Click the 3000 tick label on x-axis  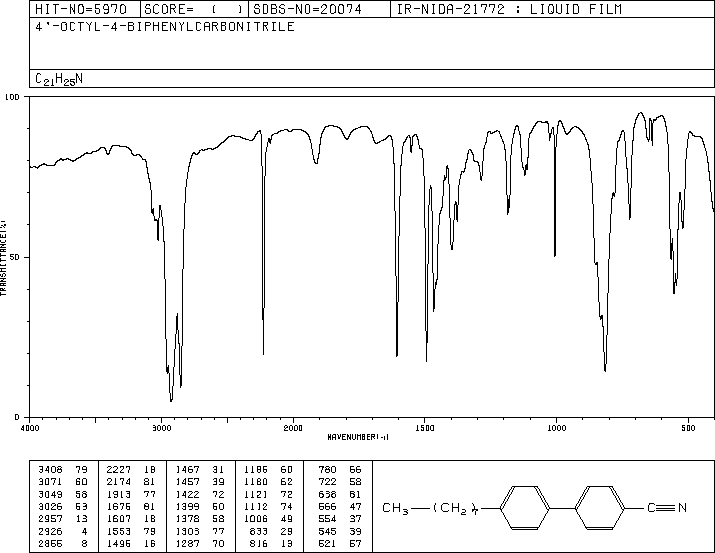click(x=161, y=428)
